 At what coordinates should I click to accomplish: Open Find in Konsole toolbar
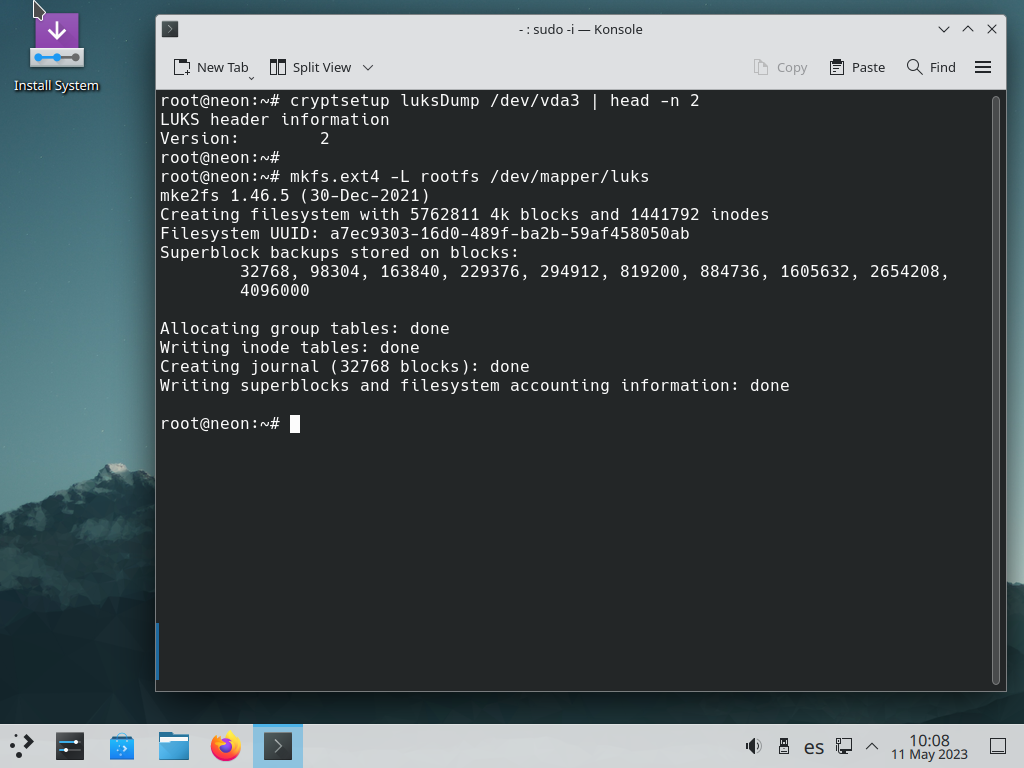[x=931, y=67]
